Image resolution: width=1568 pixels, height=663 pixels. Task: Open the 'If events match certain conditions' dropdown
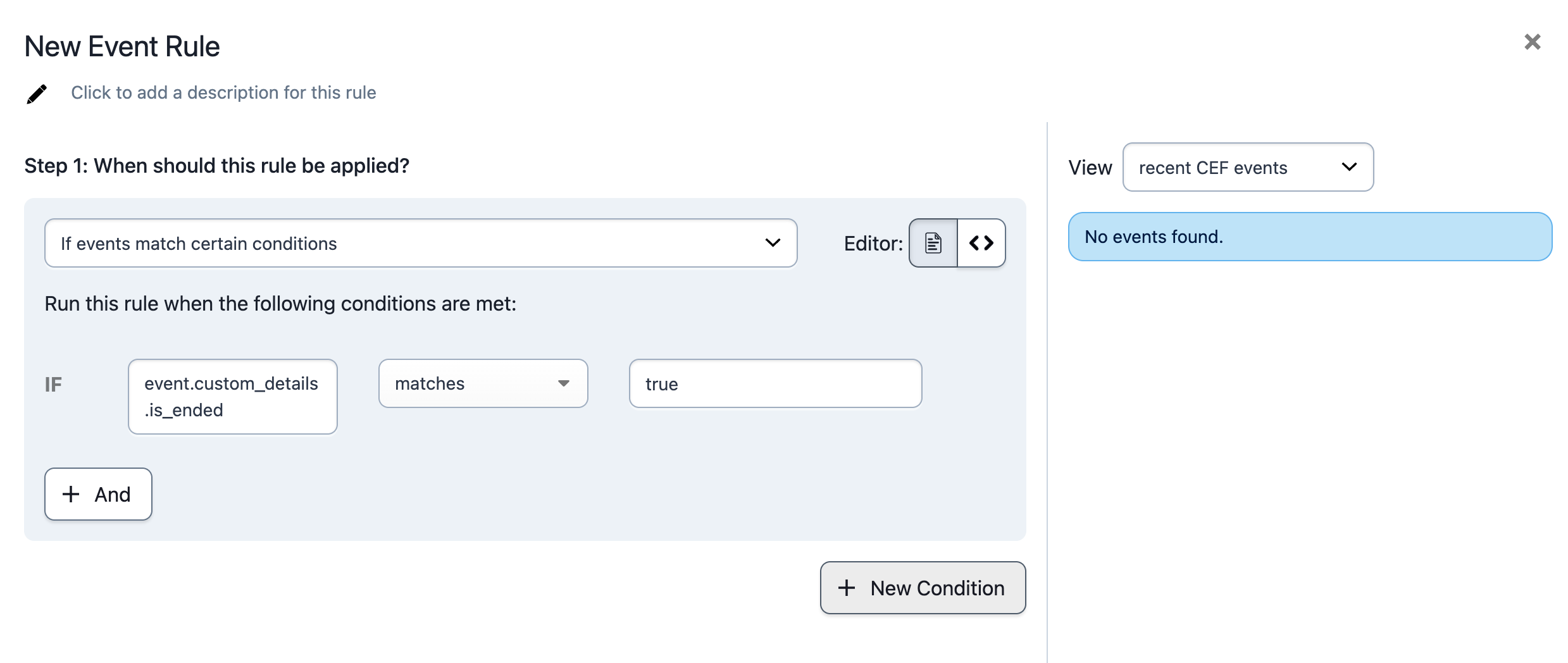420,244
